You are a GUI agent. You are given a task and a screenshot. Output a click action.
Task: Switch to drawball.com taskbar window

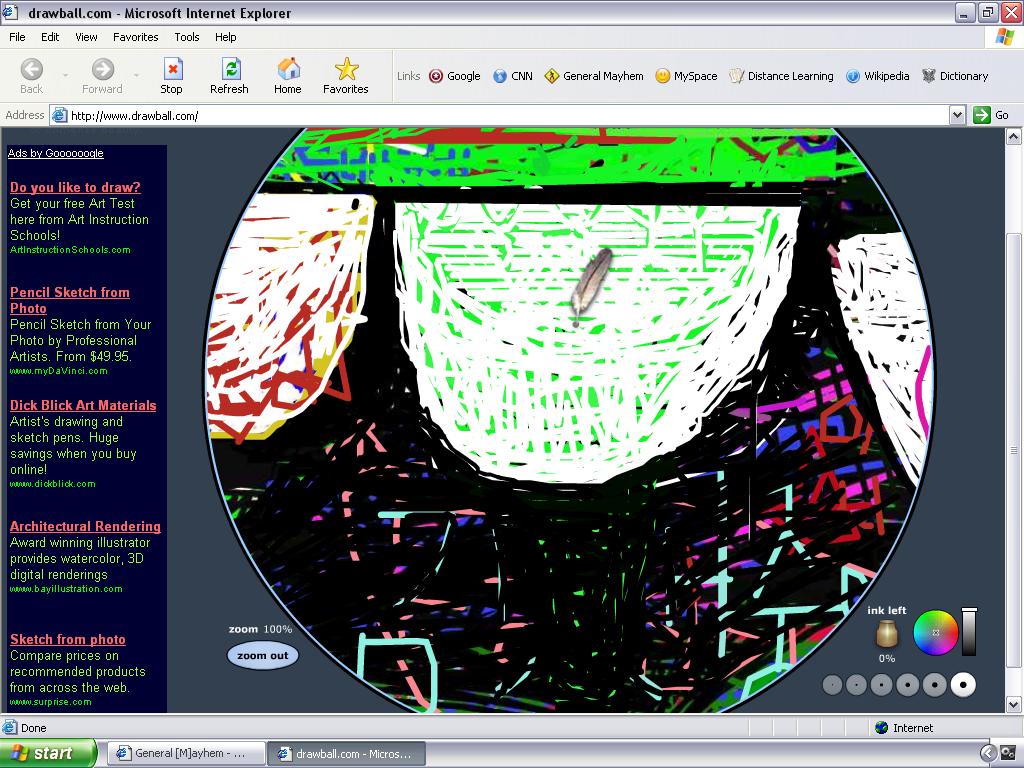coord(347,754)
